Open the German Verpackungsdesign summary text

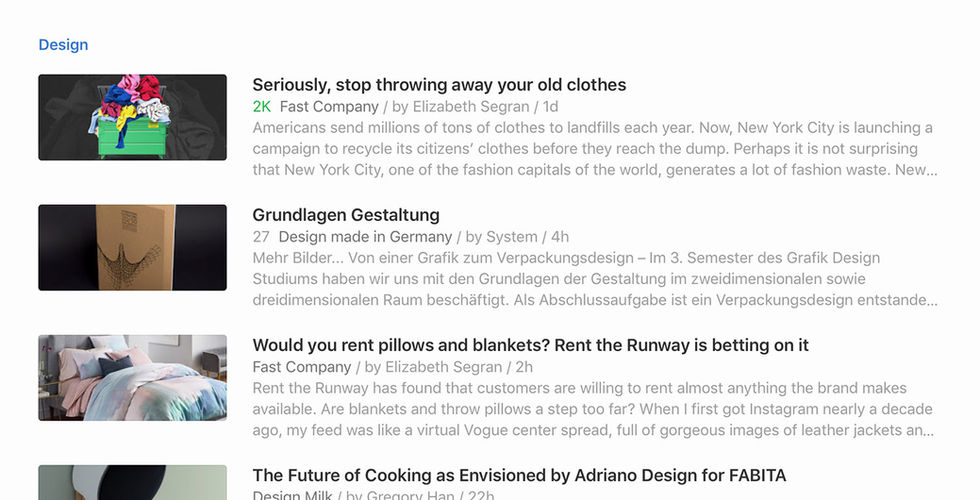595,279
